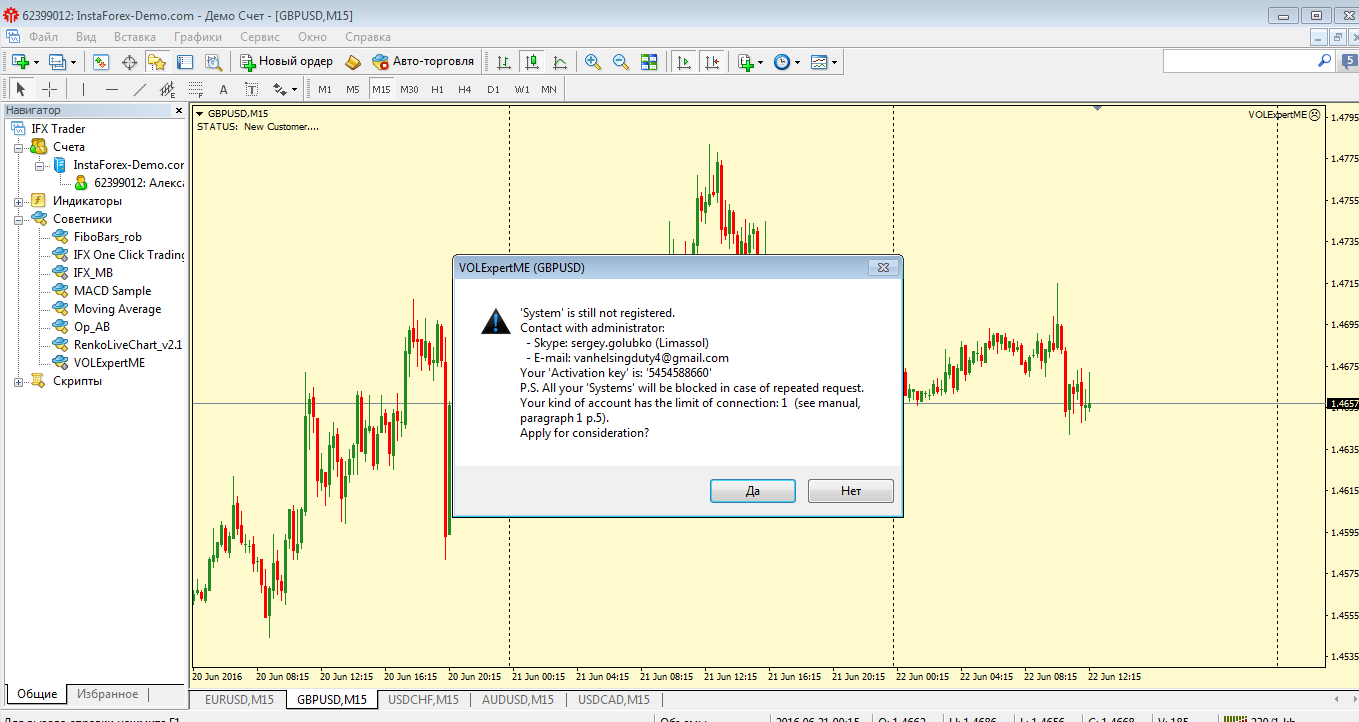Click the zoom out magnifier icon

(x=621, y=62)
